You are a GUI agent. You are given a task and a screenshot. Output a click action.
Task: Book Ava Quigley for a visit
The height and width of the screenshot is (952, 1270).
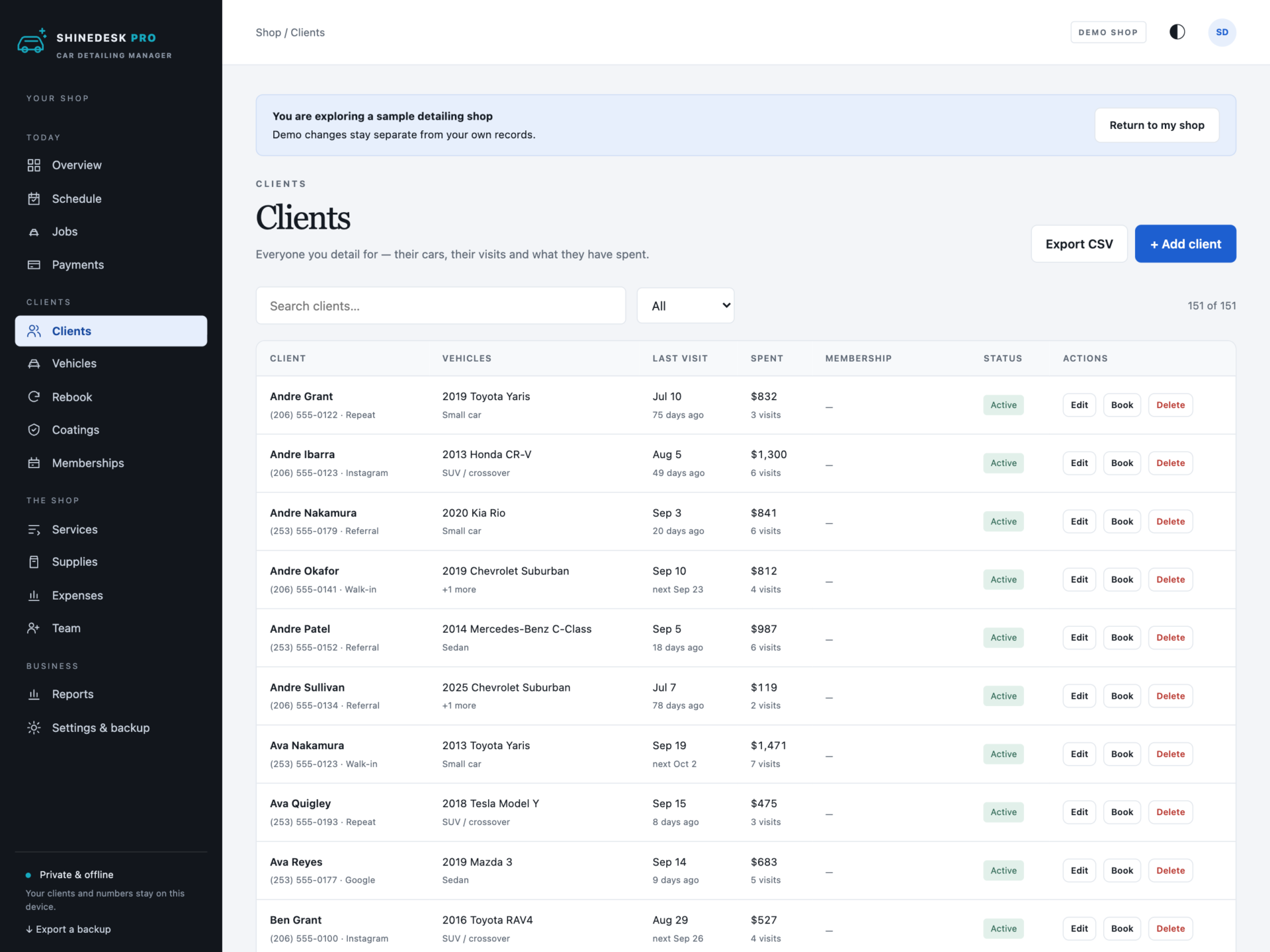[1122, 813]
